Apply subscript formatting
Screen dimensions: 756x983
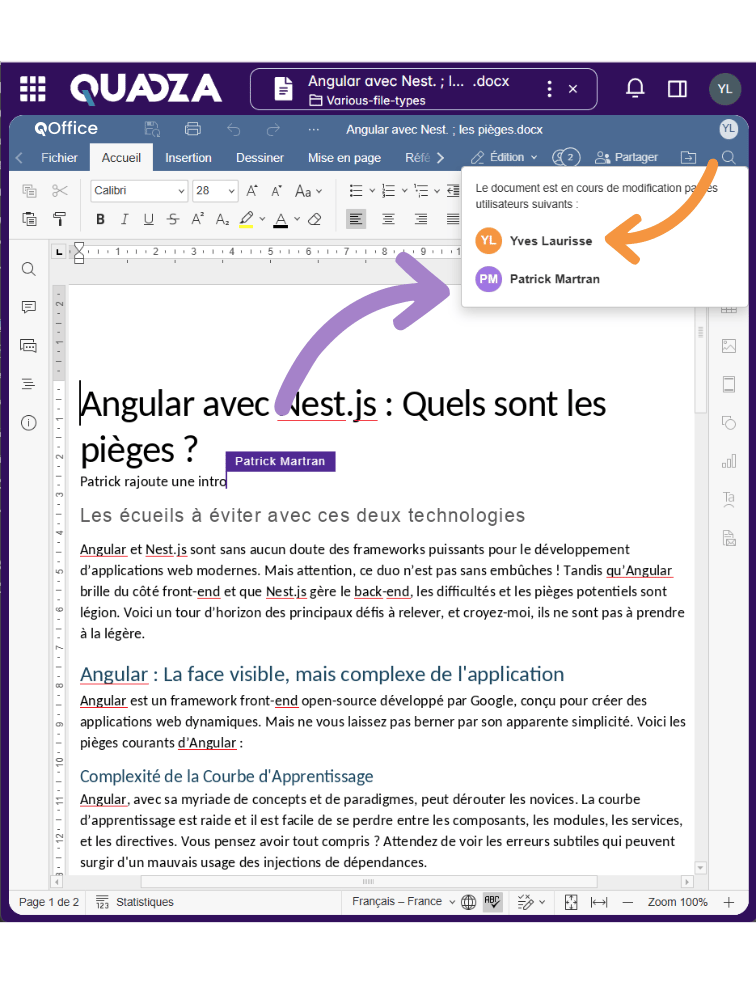pyautogui.click(x=222, y=219)
